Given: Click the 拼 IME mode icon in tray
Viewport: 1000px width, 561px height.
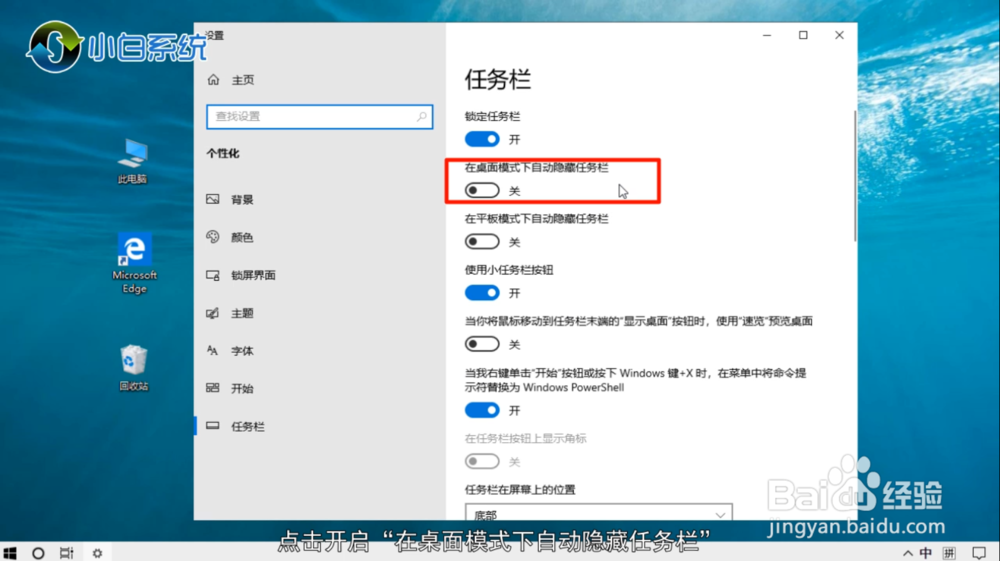Looking at the screenshot, I should point(950,553).
